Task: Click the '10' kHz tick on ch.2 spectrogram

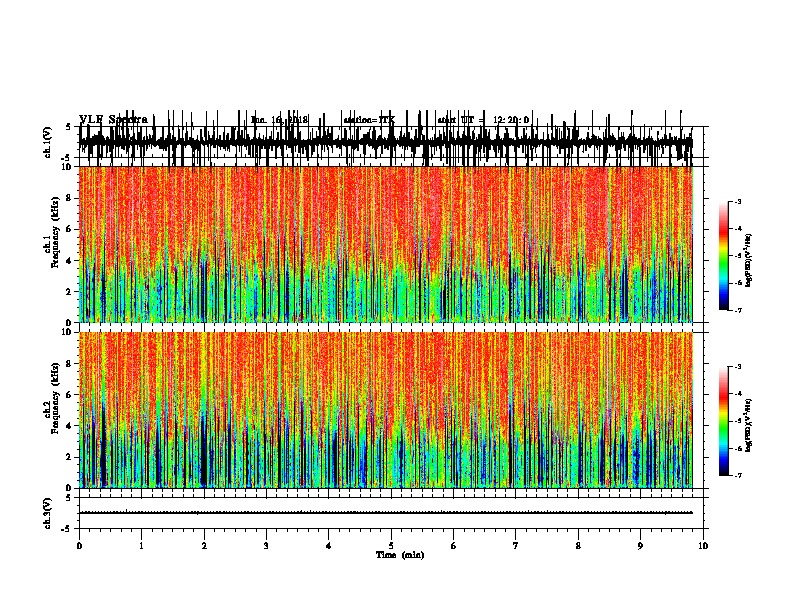Action: tap(68, 333)
